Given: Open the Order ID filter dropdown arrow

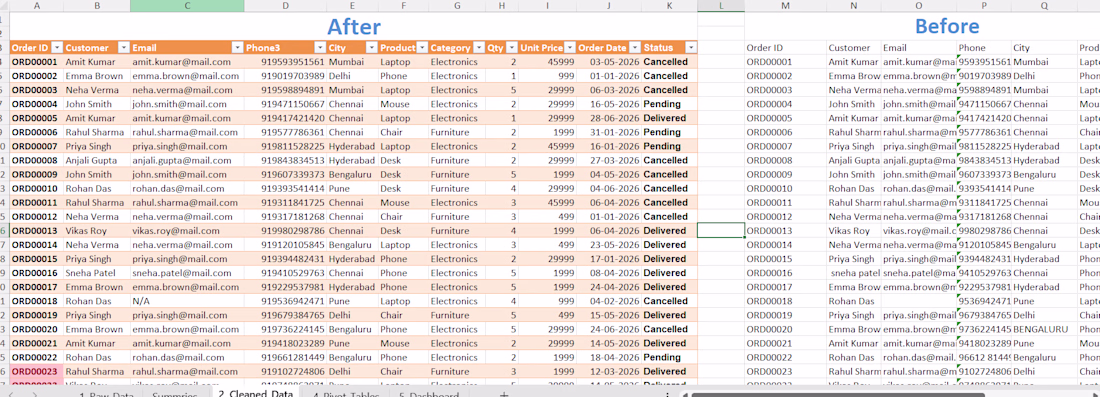Looking at the screenshot, I should [x=57, y=48].
